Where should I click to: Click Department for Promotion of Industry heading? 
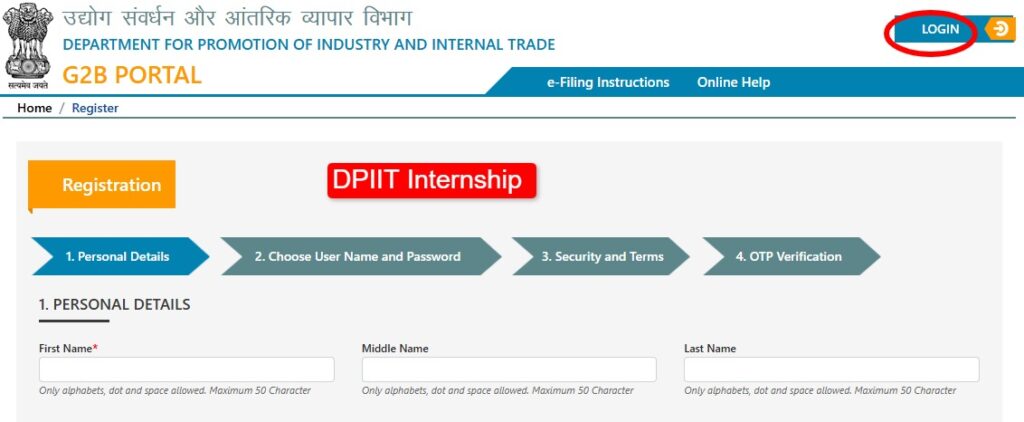click(x=308, y=45)
